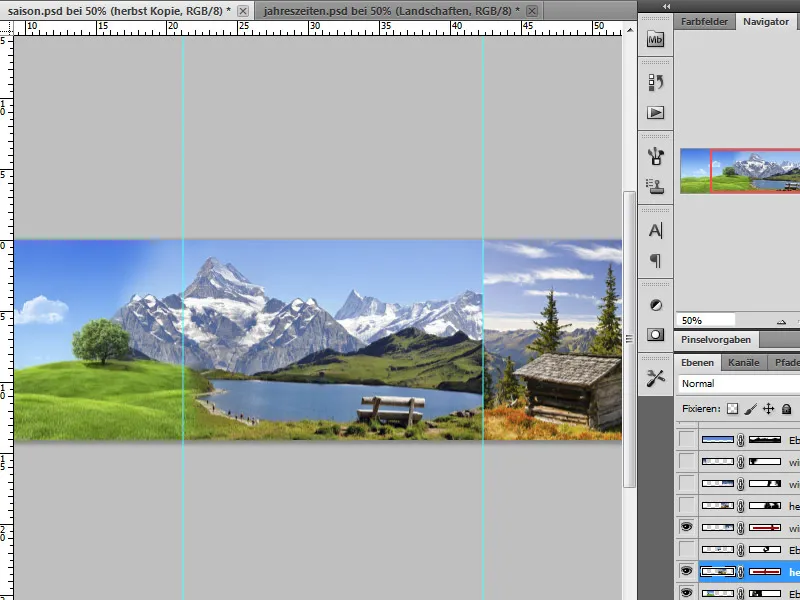Viewport: 800px width, 600px height.
Task: Hide the bottom partially visible layer
Action: click(x=687, y=593)
